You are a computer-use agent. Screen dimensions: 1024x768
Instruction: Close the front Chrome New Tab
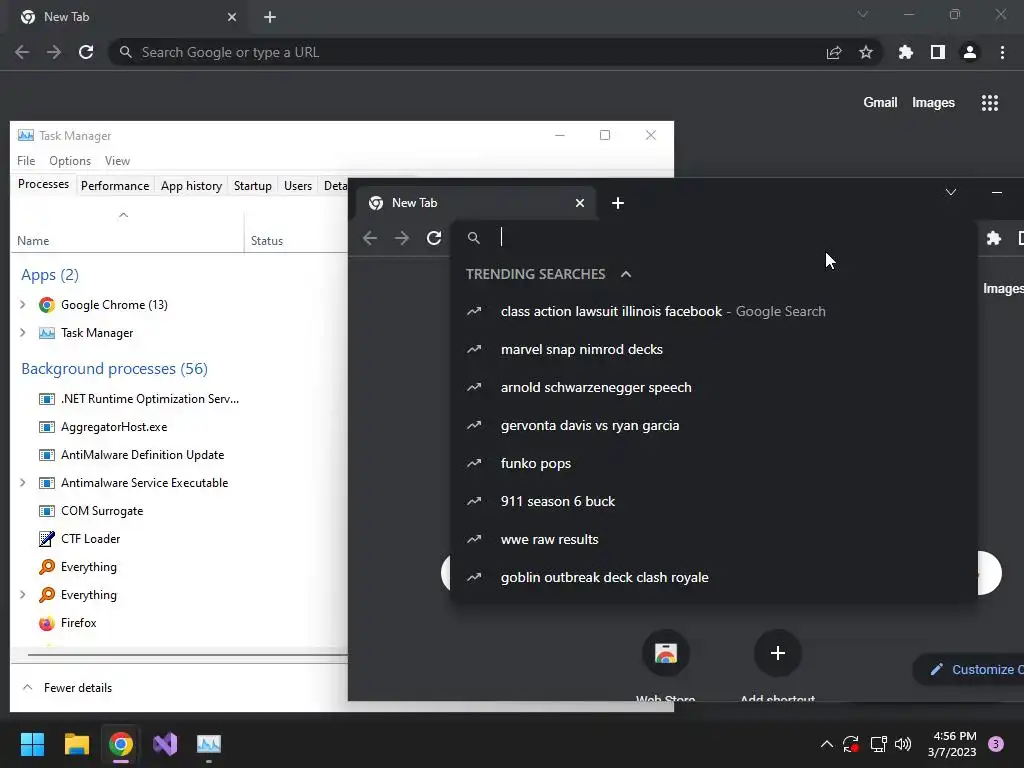[x=579, y=203]
